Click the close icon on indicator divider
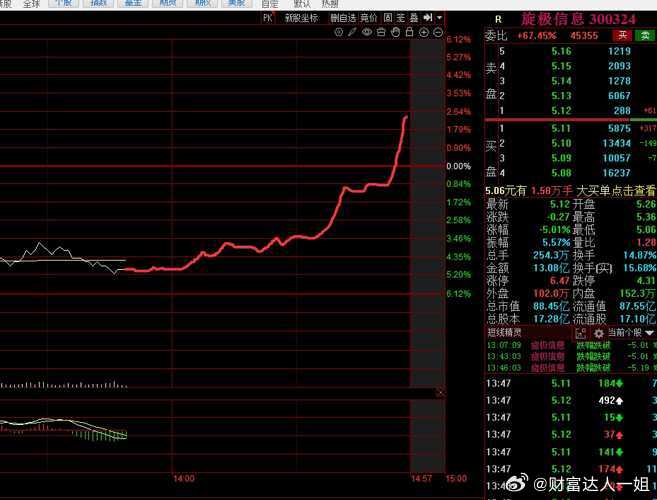This screenshot has height=500, width=657. pyautogui.click(x=440, y=393)
